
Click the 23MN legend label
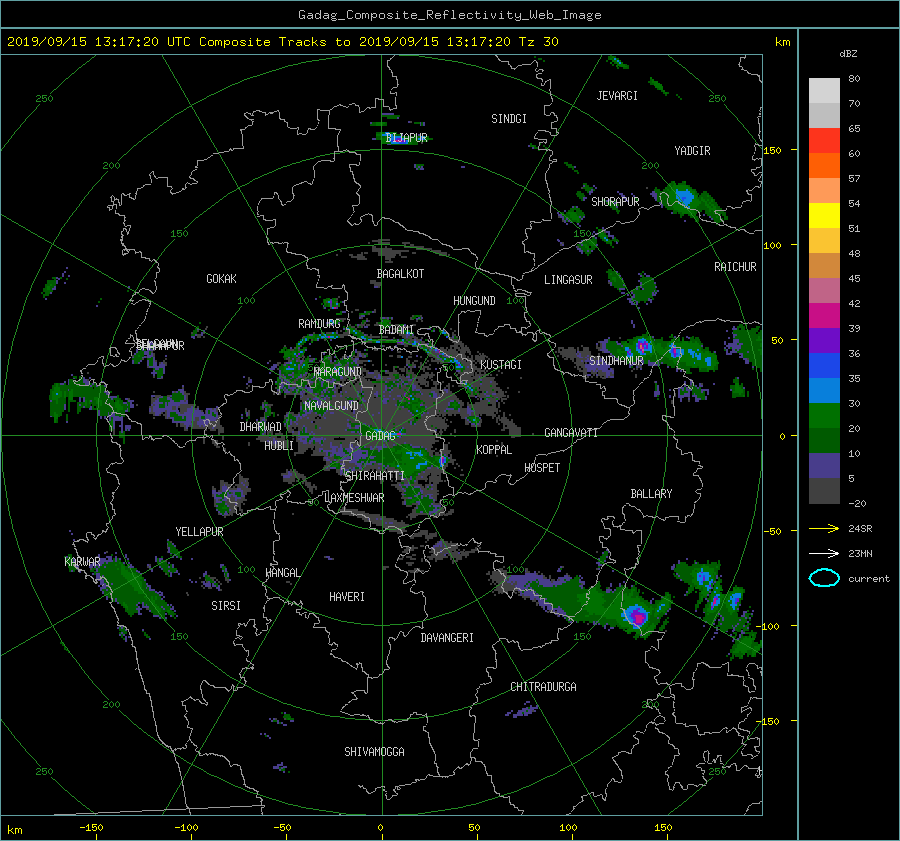coord(860,553)
